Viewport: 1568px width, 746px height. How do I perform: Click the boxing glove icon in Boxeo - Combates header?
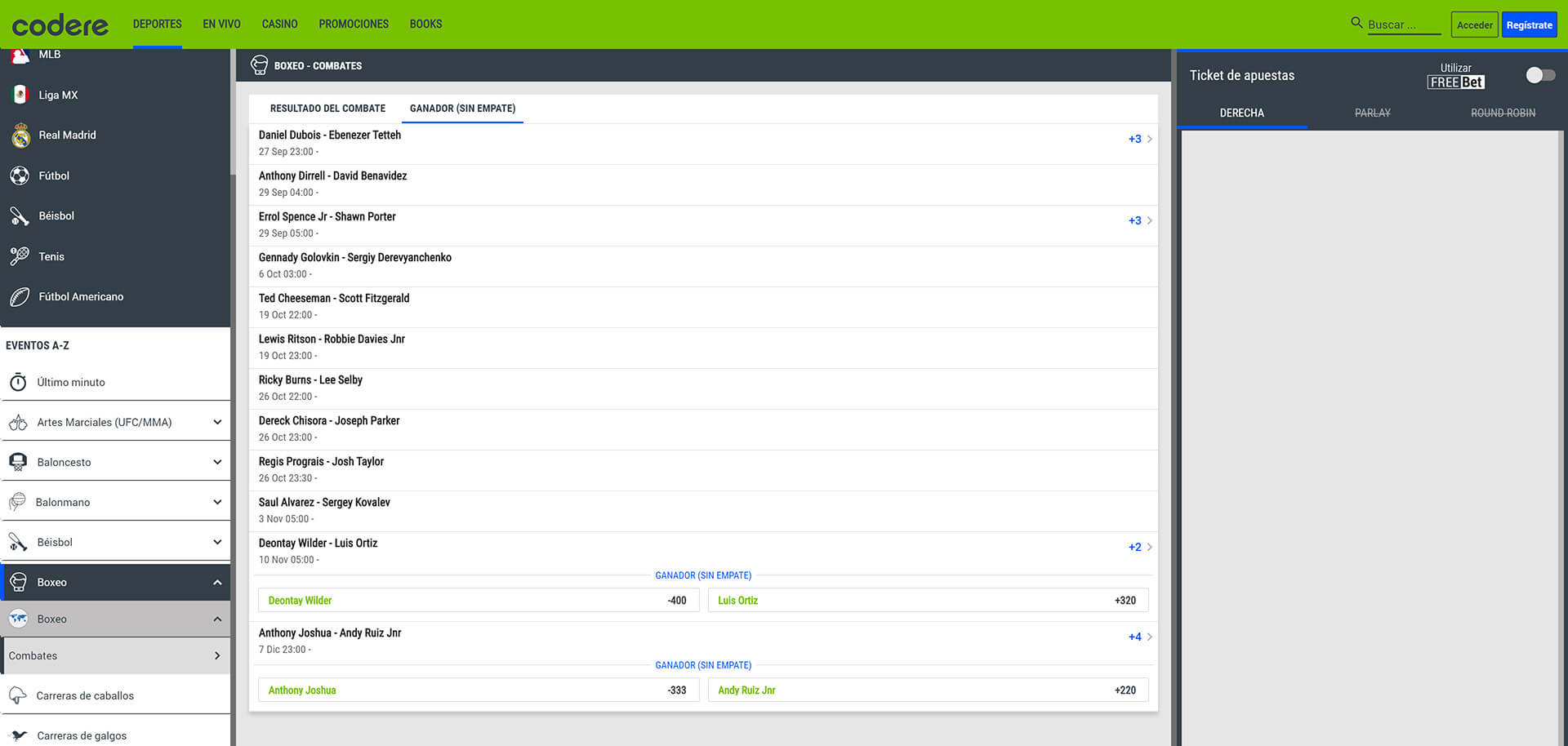coord(260,65)
